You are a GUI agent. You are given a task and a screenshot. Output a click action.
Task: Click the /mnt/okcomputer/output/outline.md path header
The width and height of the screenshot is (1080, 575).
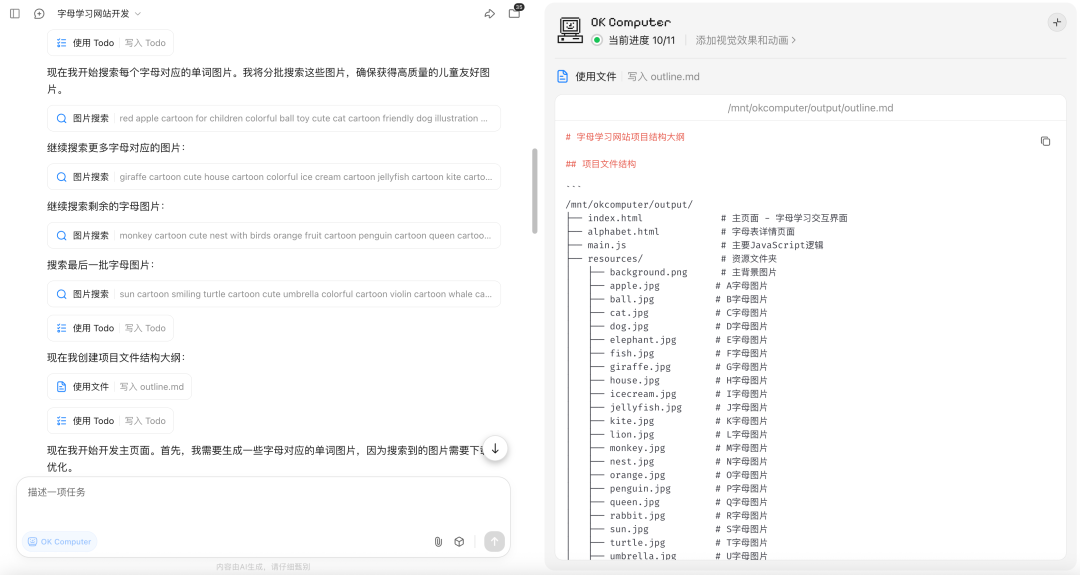click(811, 108)
